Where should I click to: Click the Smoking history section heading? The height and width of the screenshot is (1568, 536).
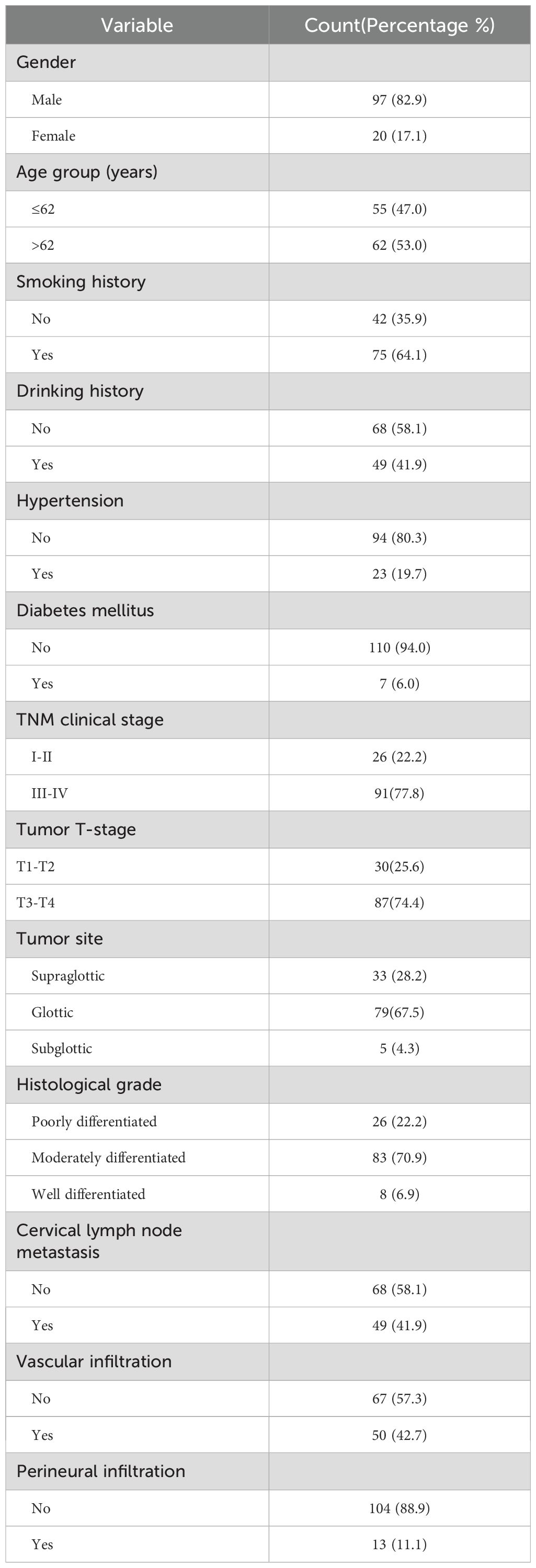(81, 281)
